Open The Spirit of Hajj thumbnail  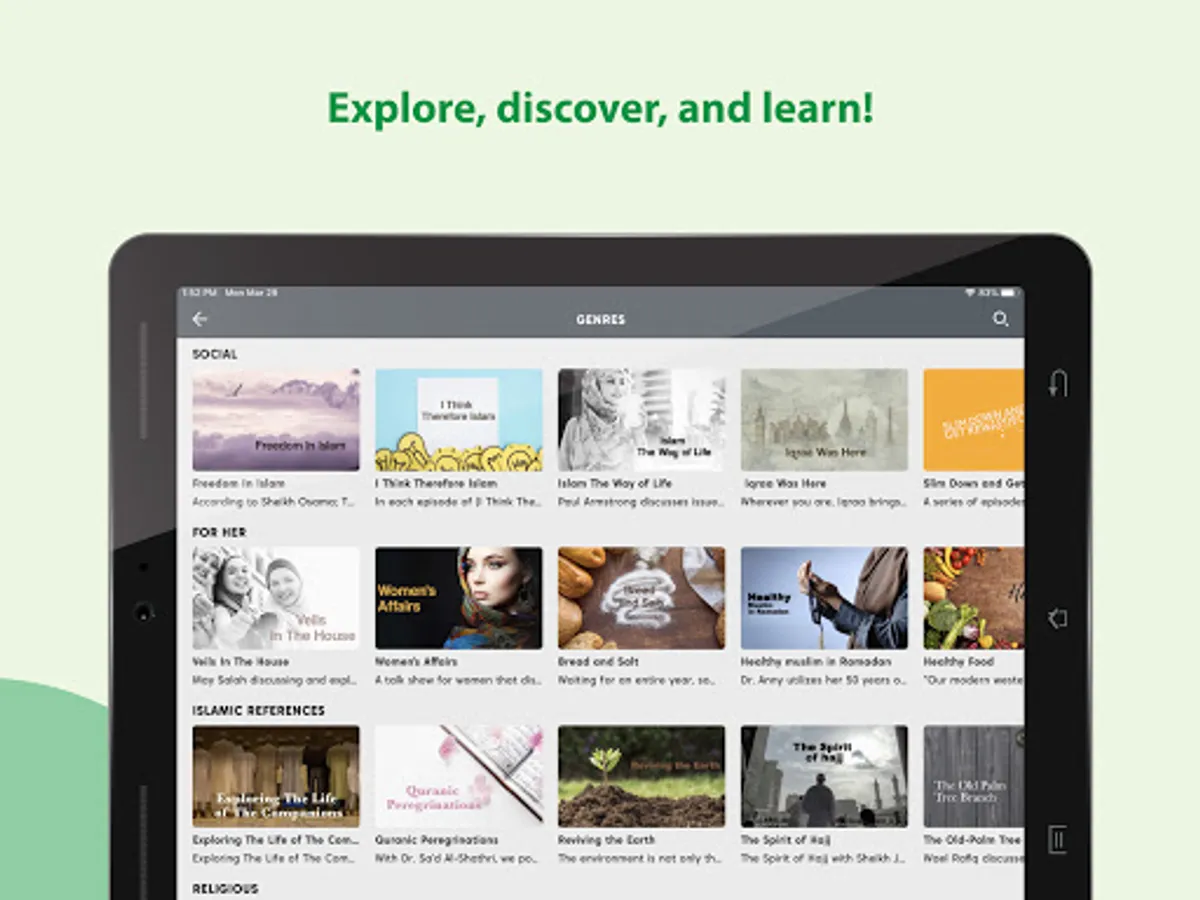coord(824,776)
